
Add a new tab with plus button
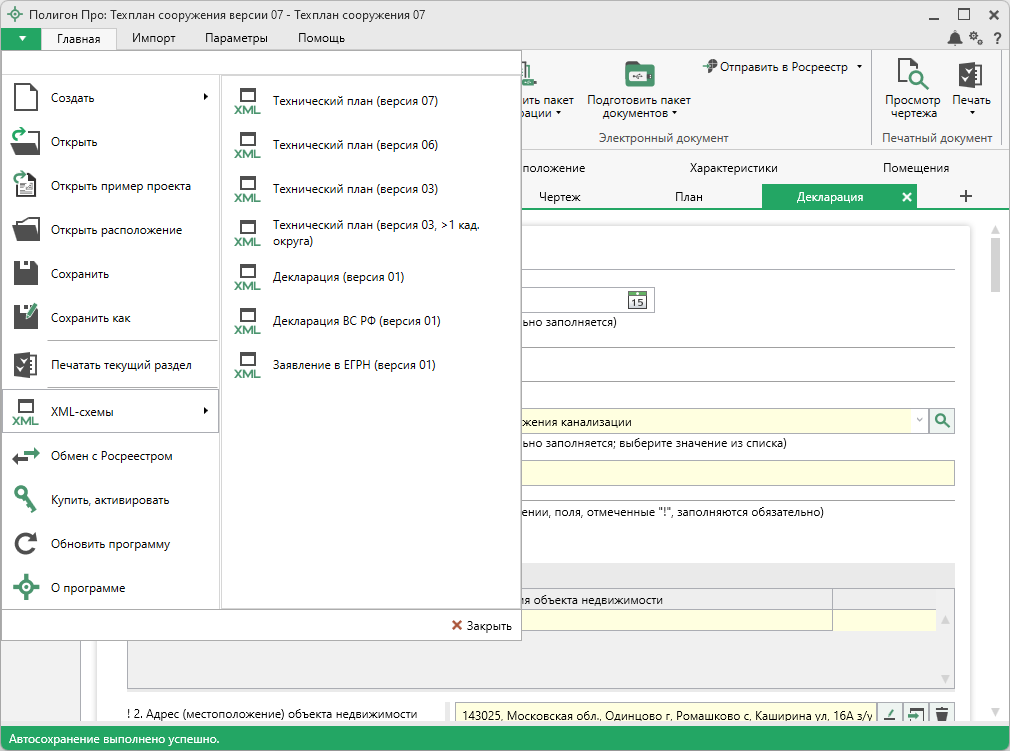[x=966, y=196]
